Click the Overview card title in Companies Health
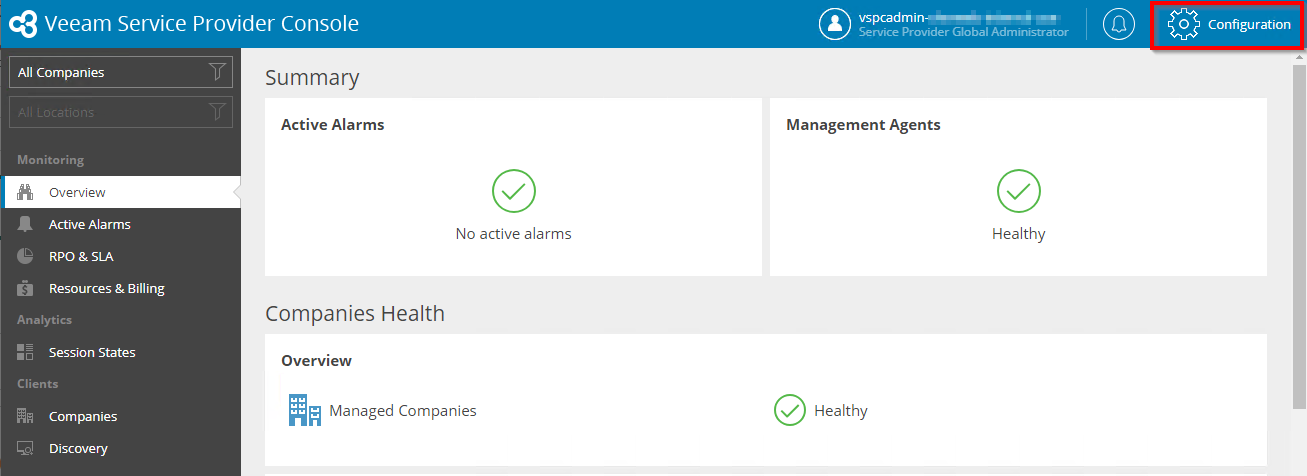The height and width of the screenshot is (476, 1307). click(x=316, y=360)
